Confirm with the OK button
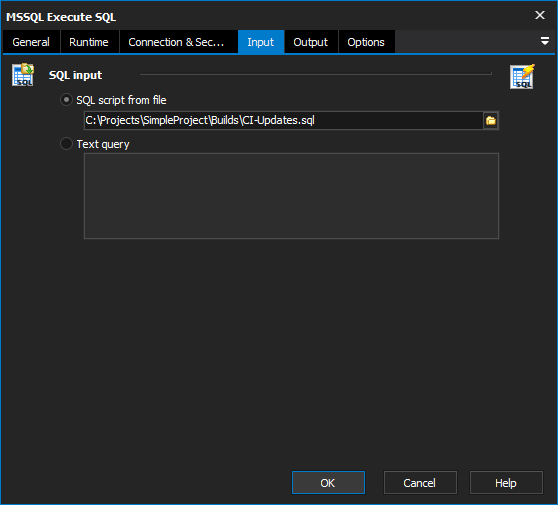Viewport: 558px width, 505px height. (x=328, y=483)
